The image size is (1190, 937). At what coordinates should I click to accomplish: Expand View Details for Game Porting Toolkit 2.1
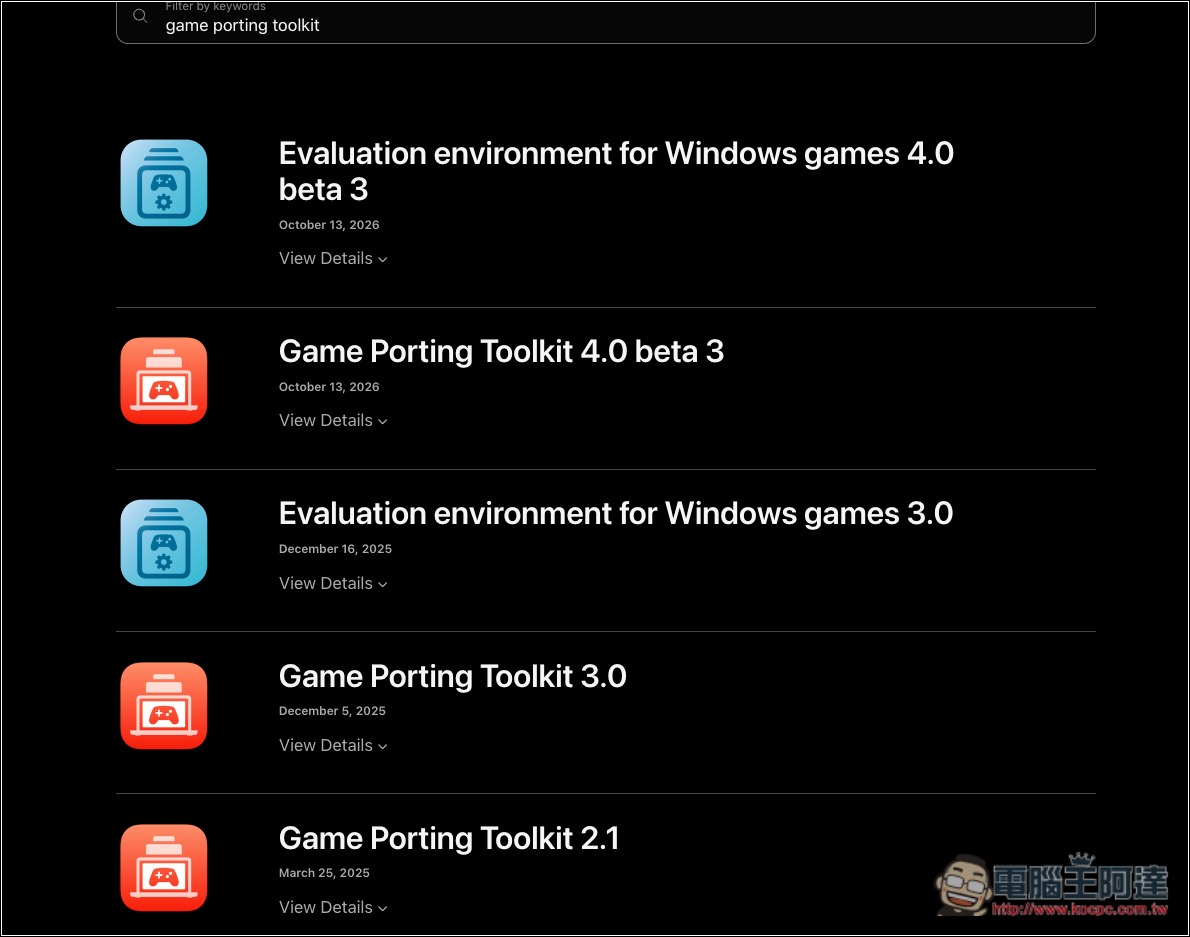point(333,907)
